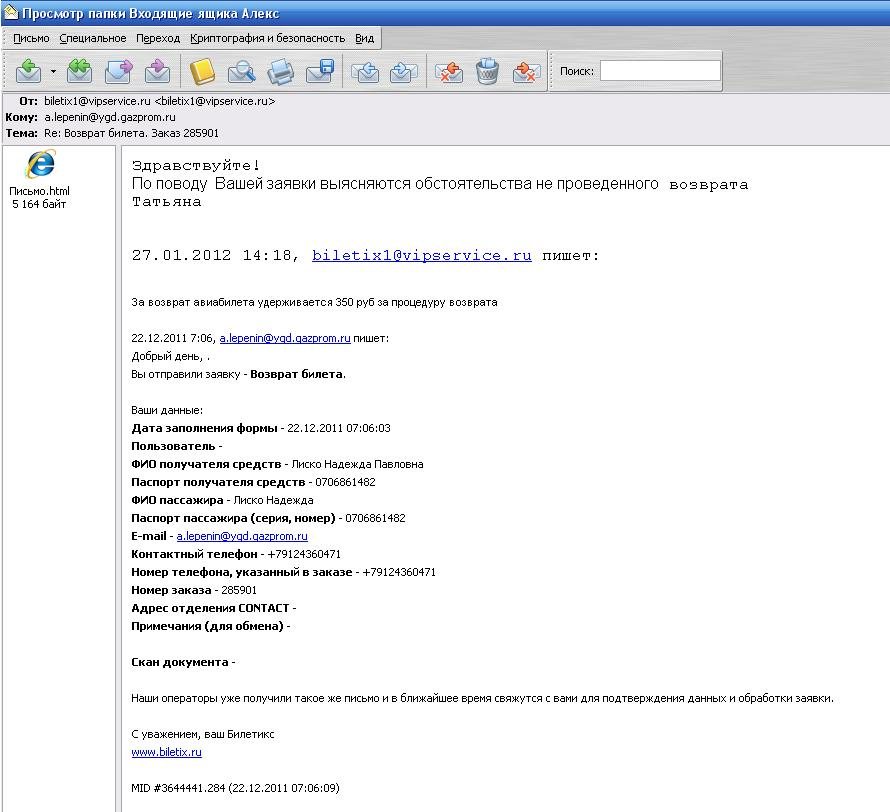Go to next message icon

tap(404, 71)
